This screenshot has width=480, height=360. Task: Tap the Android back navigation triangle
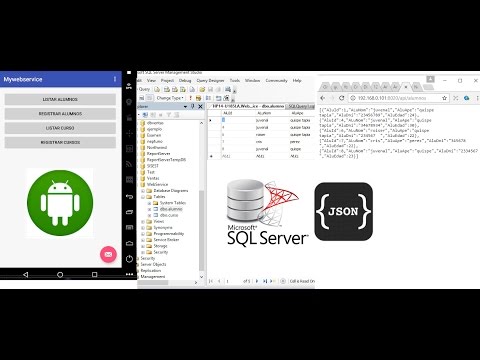coord(26,275)
